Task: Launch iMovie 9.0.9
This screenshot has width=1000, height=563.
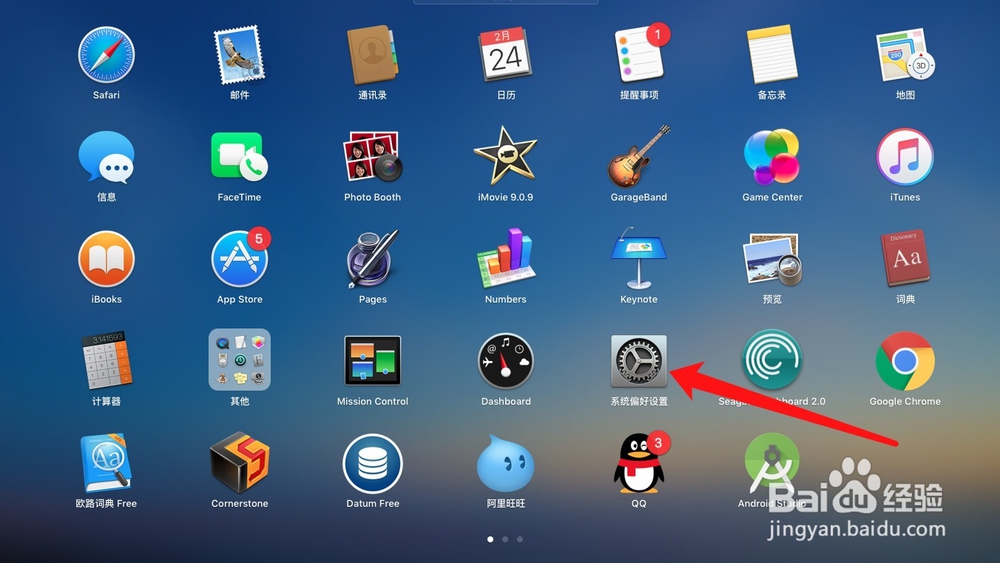Action: pyautogui.click(x=506, y=156)
